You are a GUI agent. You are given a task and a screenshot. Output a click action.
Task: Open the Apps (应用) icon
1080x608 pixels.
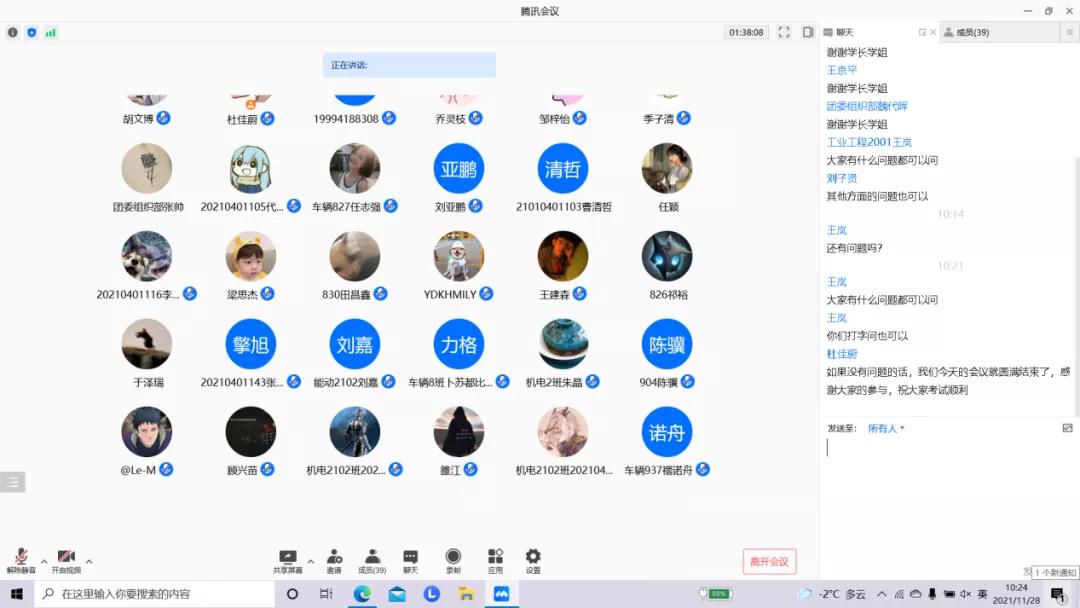[x=495, y=560]
